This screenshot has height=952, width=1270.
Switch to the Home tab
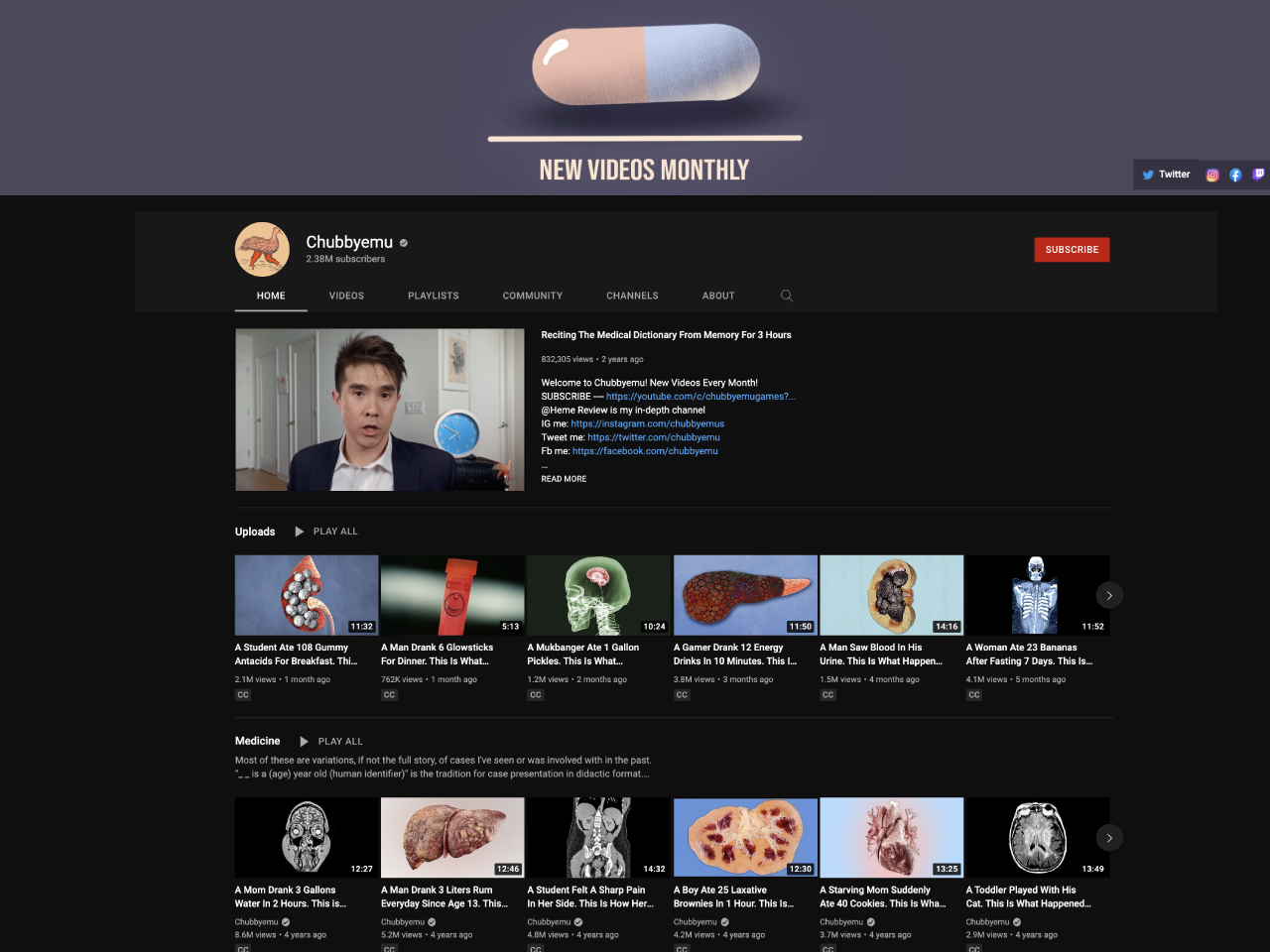tap(271, 296)
